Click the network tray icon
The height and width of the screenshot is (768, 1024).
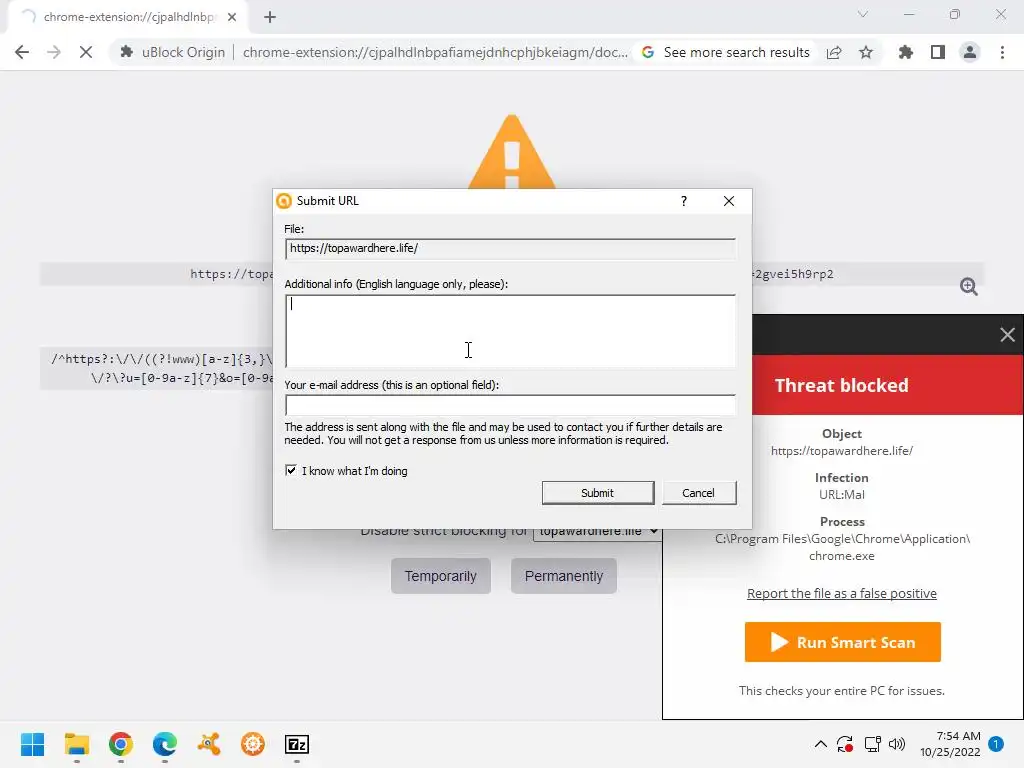(x=872, y=744)
